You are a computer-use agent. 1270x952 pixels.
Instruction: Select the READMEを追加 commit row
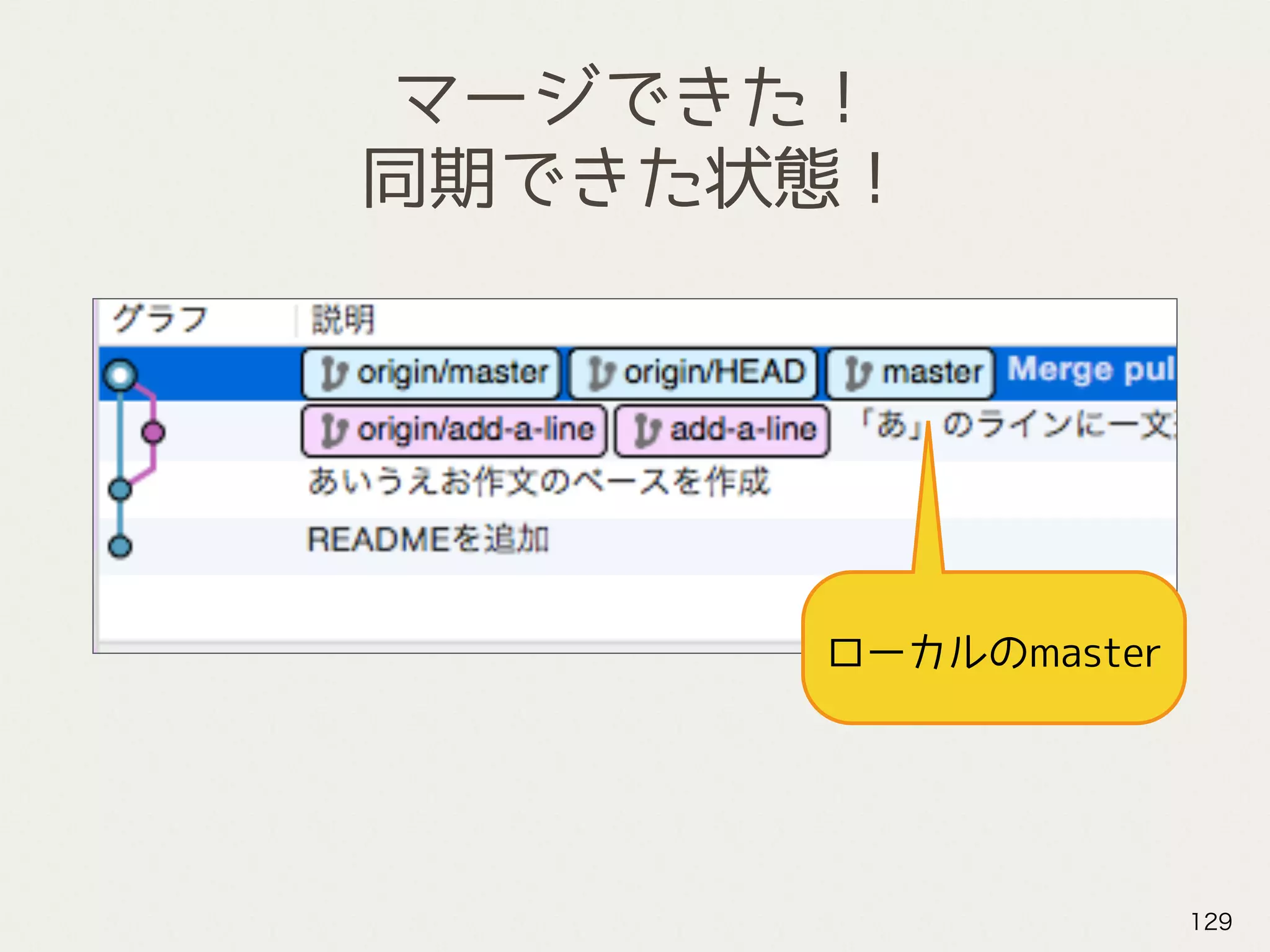point(428,539)
